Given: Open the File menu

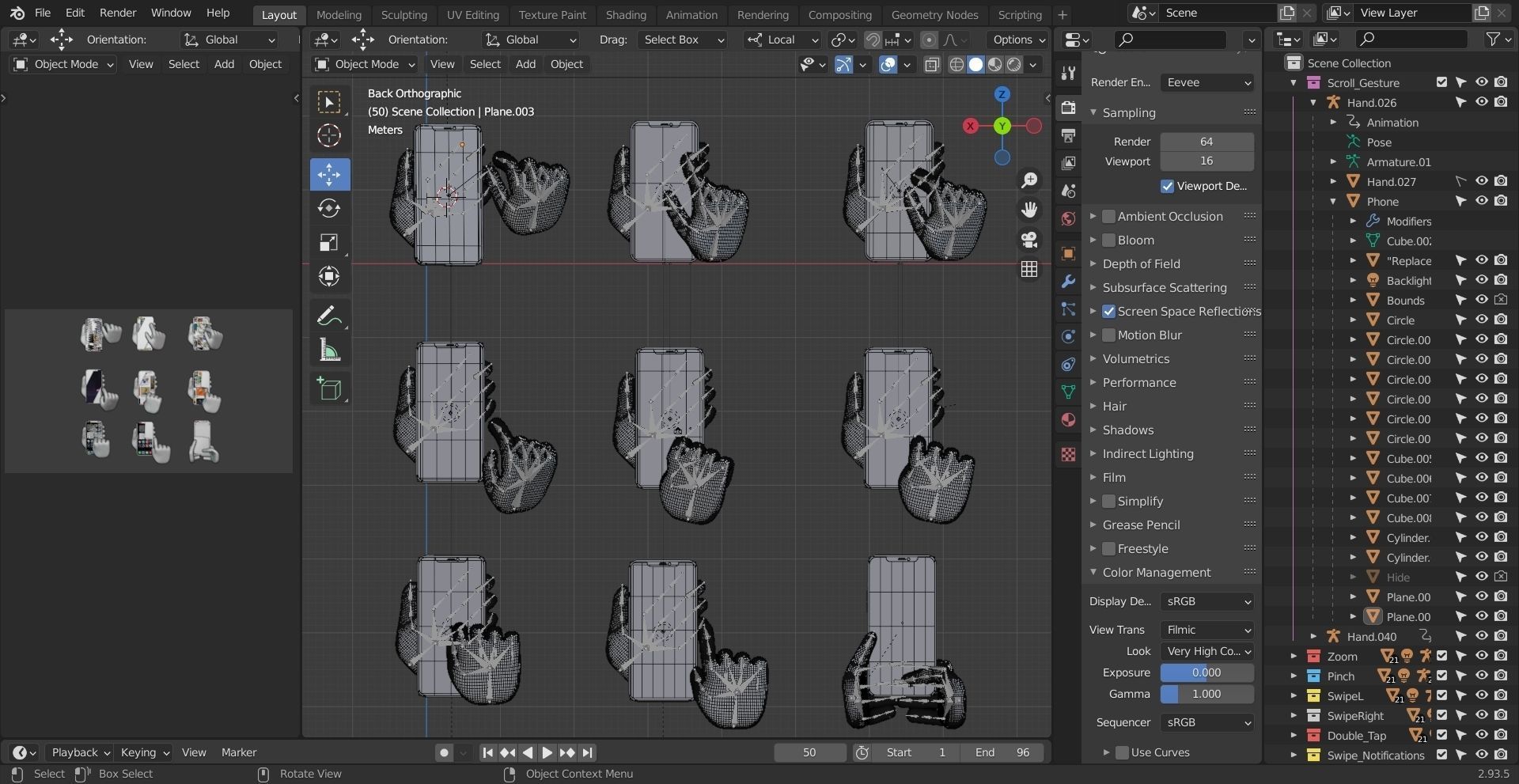Looking at the screenshot, I should coord(43,13).
